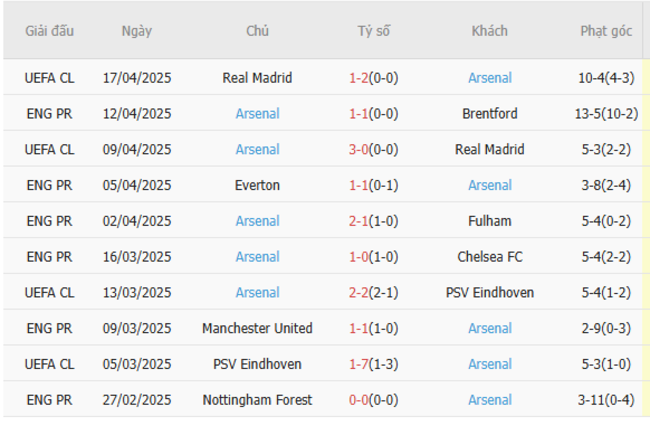Viewport: 650px width, 426px height.
Task: Click the "Giải đấu" column header
Action: (49, 31)
